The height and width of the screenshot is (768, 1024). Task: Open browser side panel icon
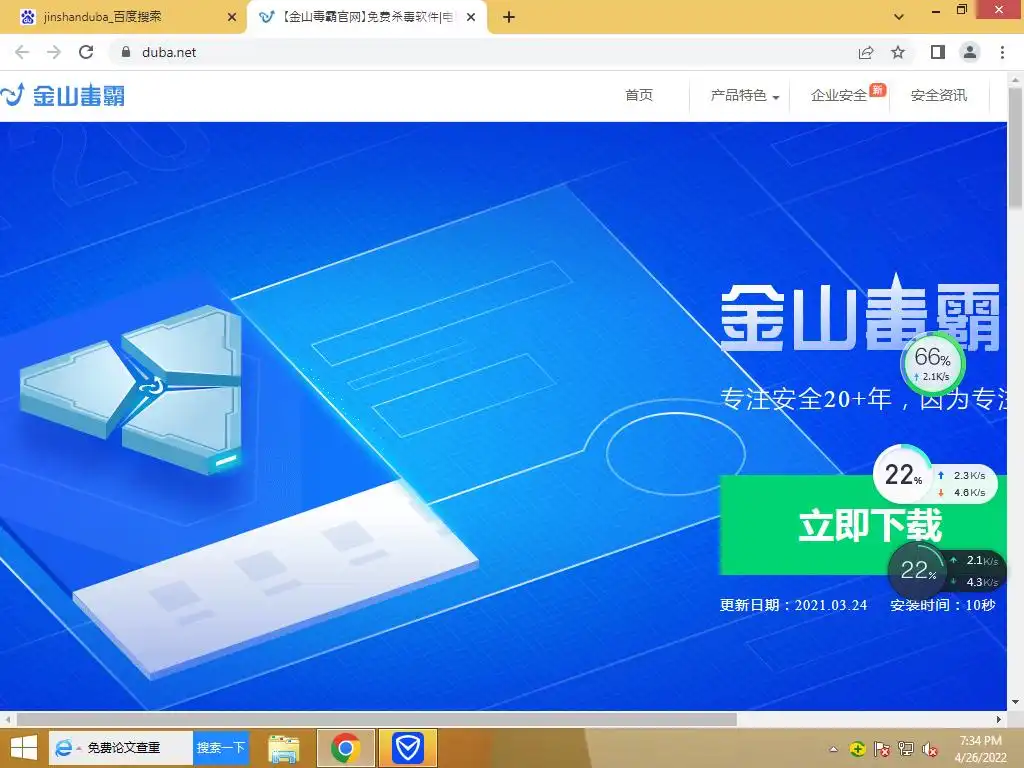point(938,52)
